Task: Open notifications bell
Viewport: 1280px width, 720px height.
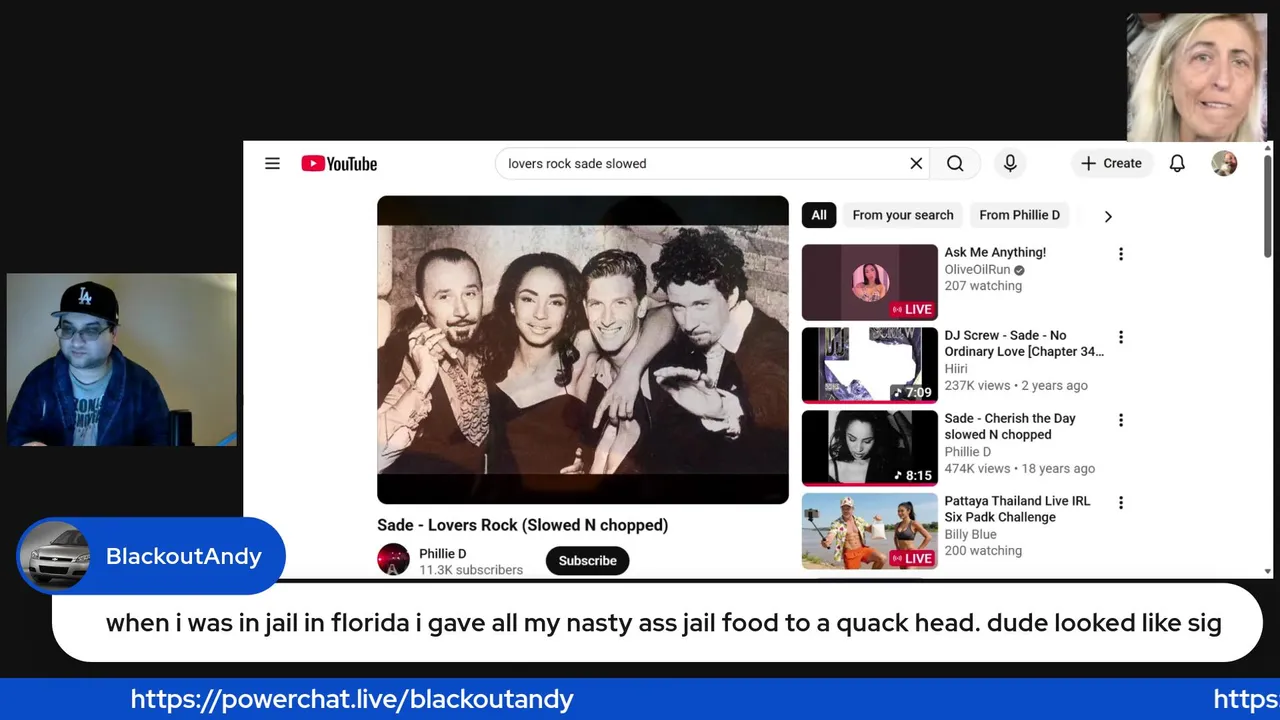Action: tap(1177, 163)
